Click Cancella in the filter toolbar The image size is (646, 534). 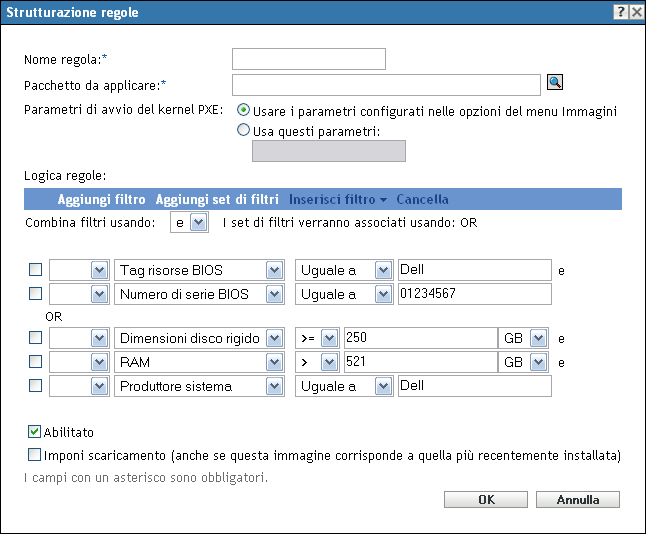tap(422, 199)
